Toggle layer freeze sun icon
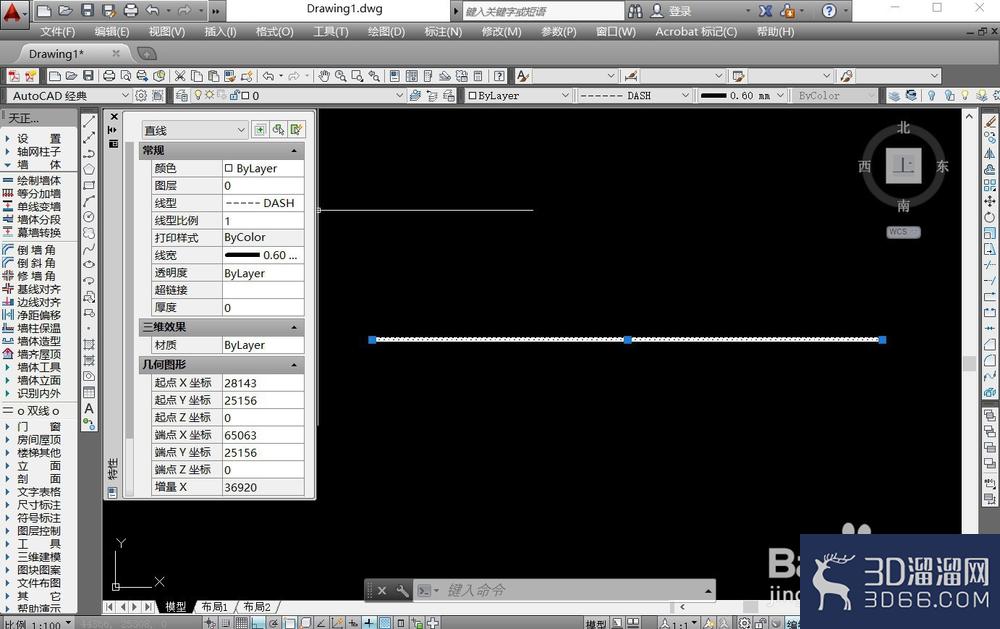Viewport: 1000px width, 629px height. 209,95
